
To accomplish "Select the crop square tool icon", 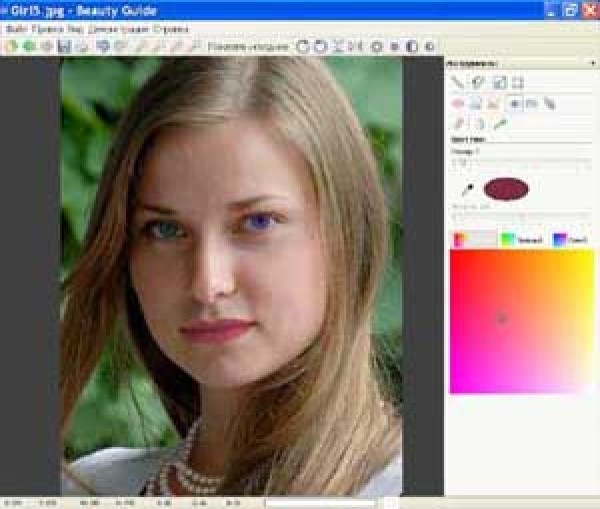I will (x=517, y=82).
